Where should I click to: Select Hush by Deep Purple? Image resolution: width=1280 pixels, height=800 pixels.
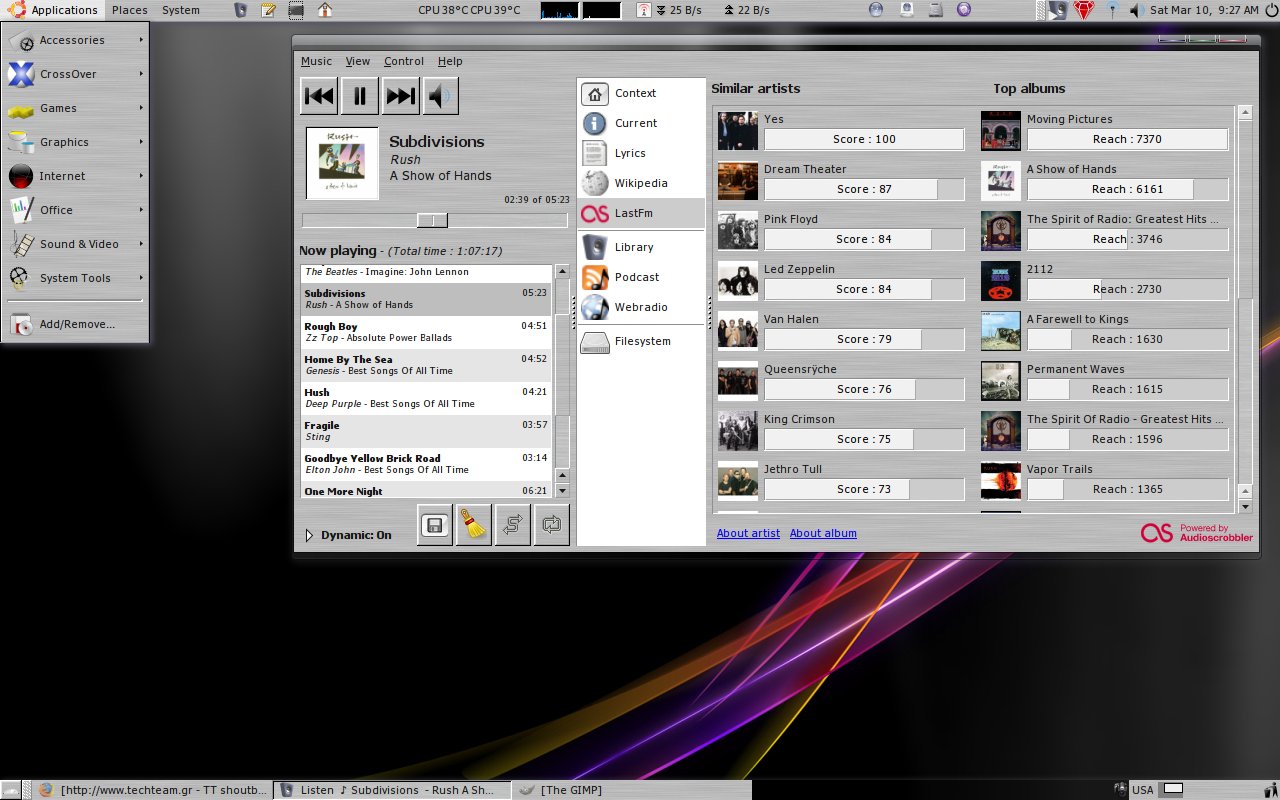coord(426,398)
